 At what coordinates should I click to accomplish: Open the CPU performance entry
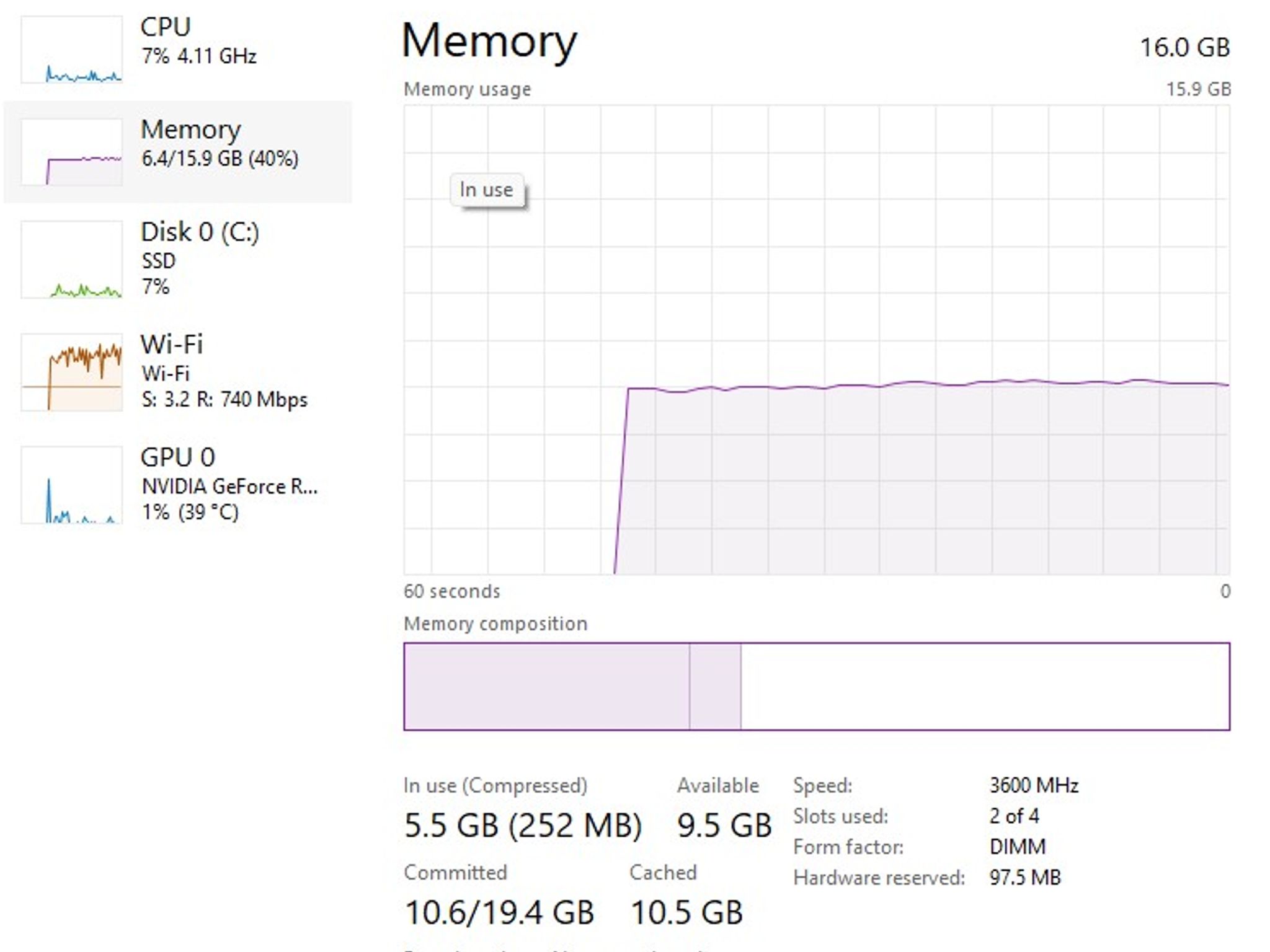click(177, 50)
